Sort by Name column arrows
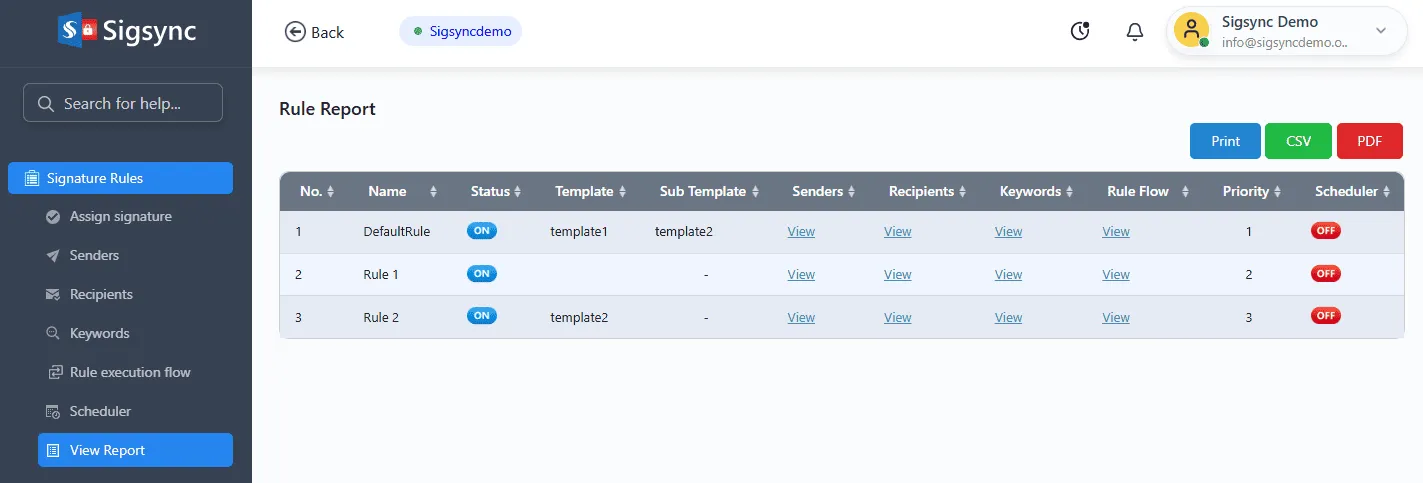Screen dimensions: 1423x483 point(433,191)
